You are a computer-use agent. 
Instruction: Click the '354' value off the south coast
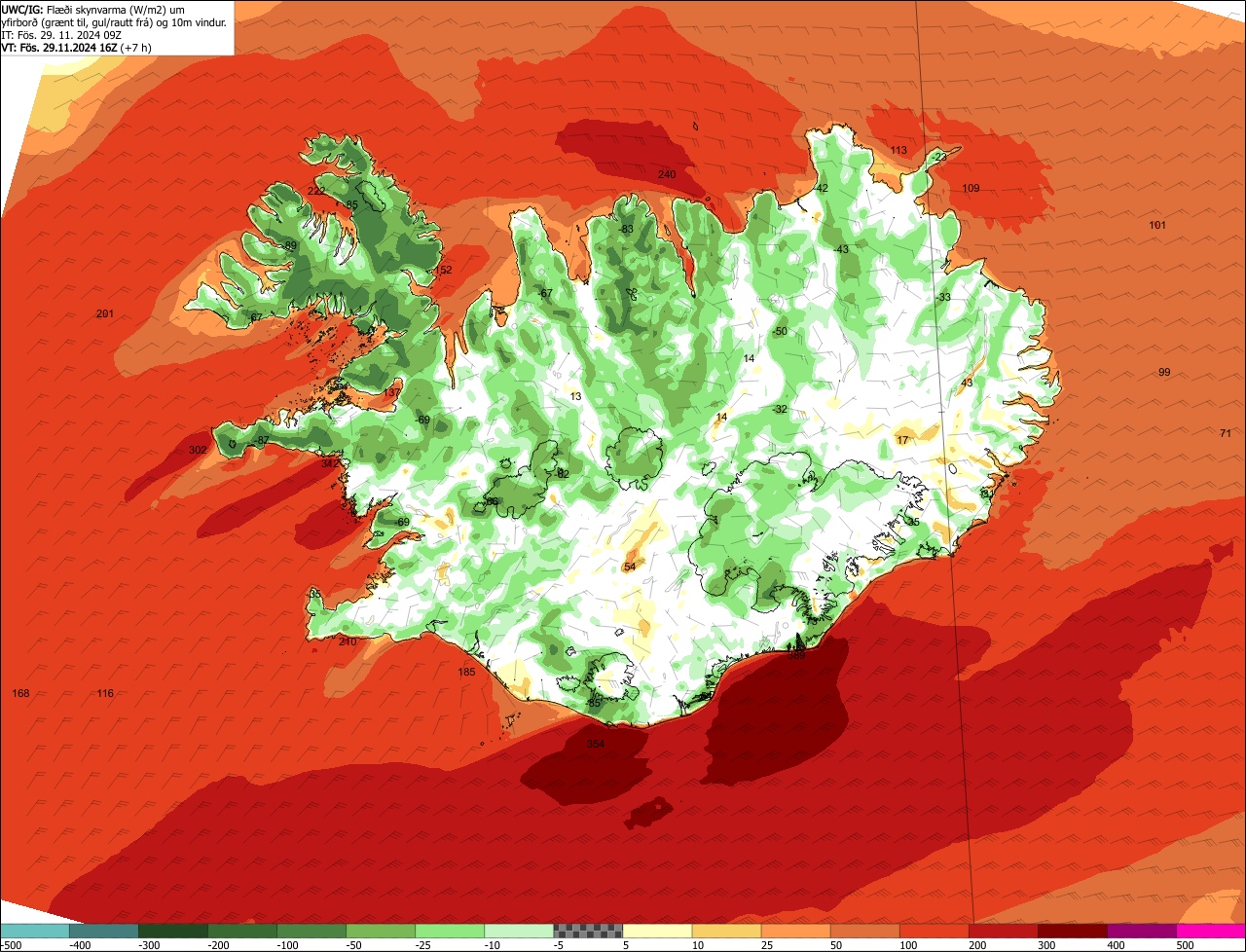tap(596, 744)
